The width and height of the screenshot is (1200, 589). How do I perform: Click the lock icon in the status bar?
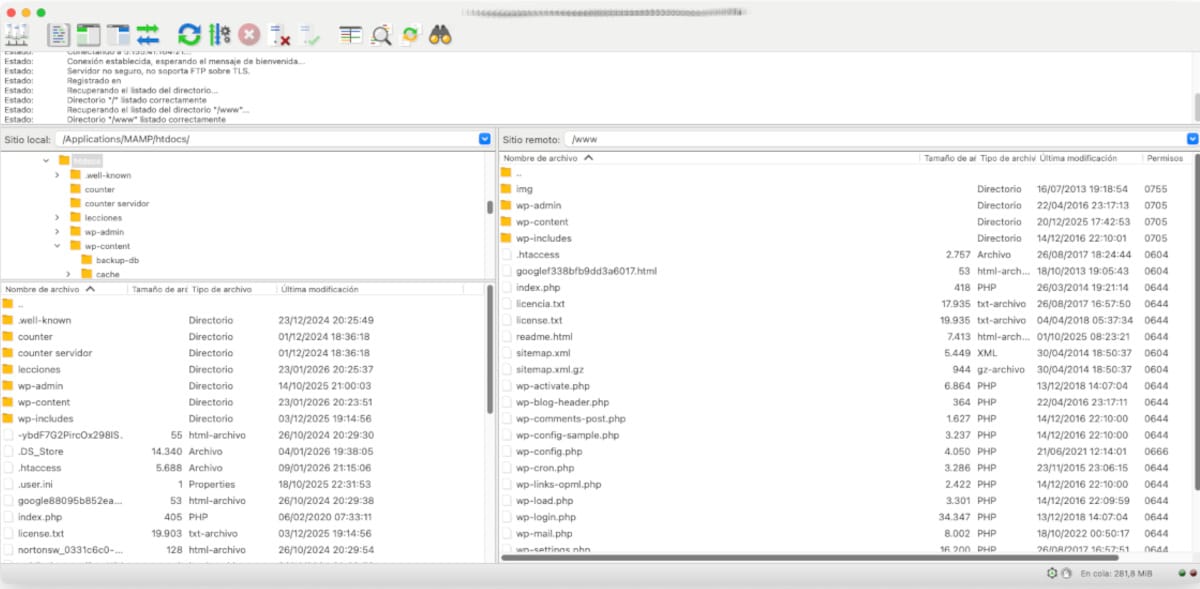(x=1067, y=574)
